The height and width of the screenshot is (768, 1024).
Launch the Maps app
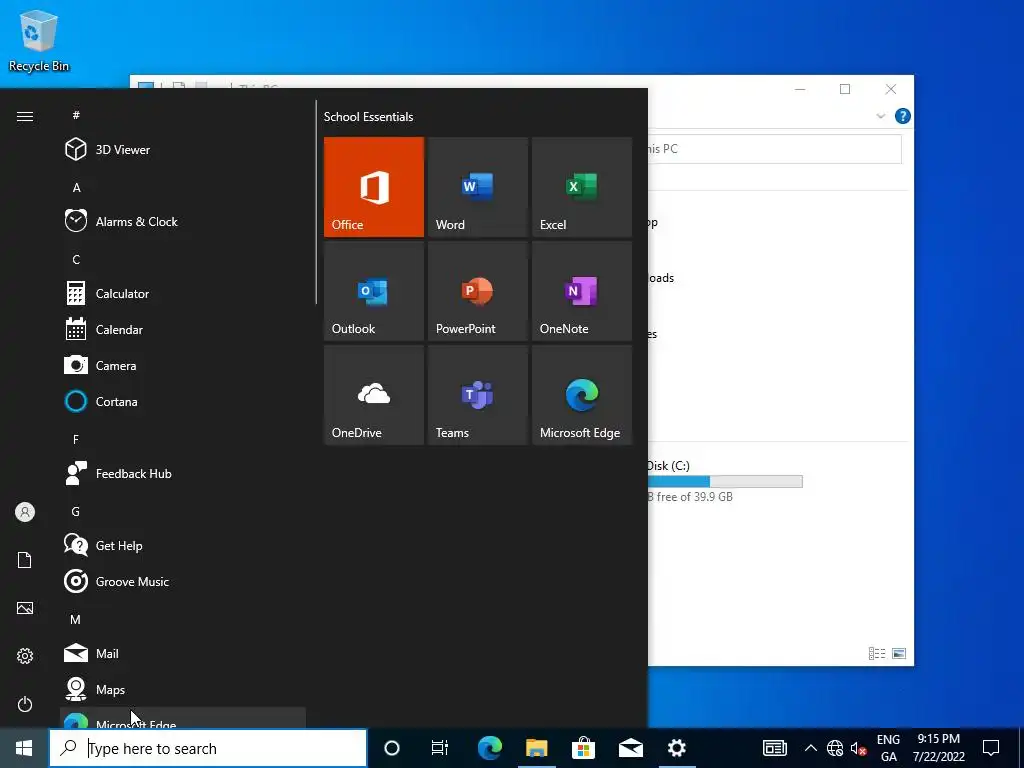[183, 689]
